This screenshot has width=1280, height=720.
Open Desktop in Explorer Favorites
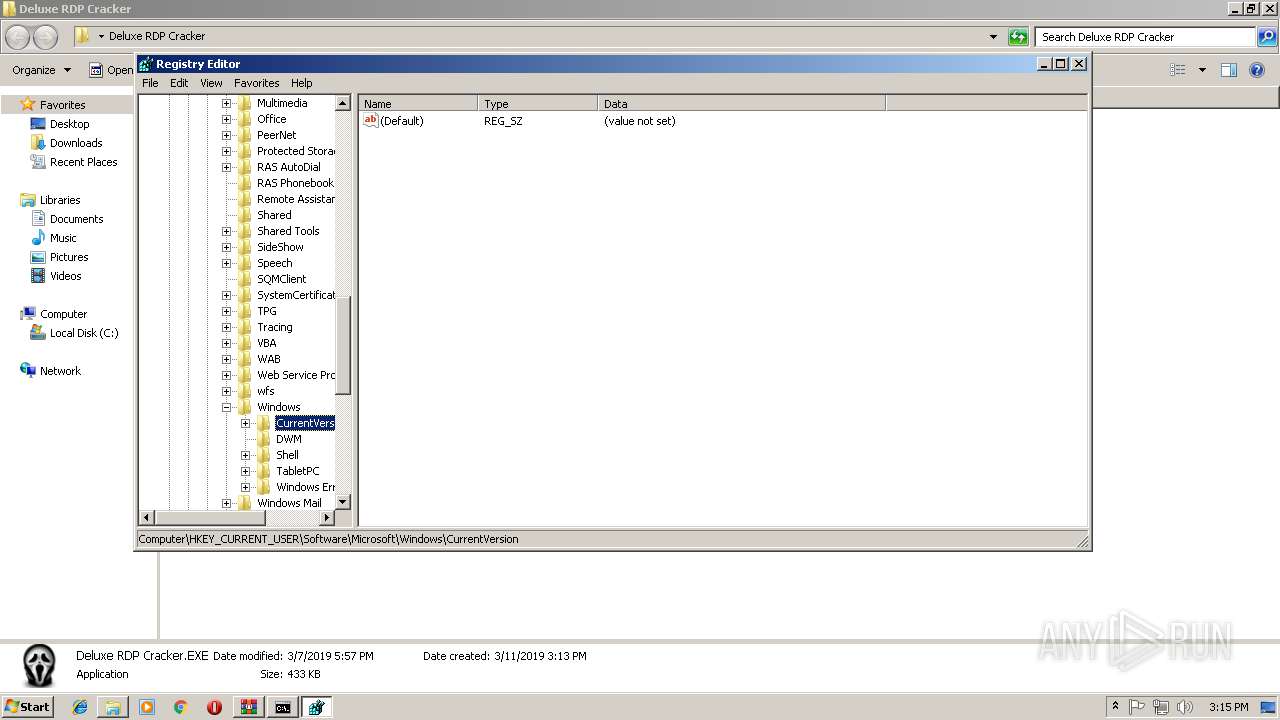(69, 124)
